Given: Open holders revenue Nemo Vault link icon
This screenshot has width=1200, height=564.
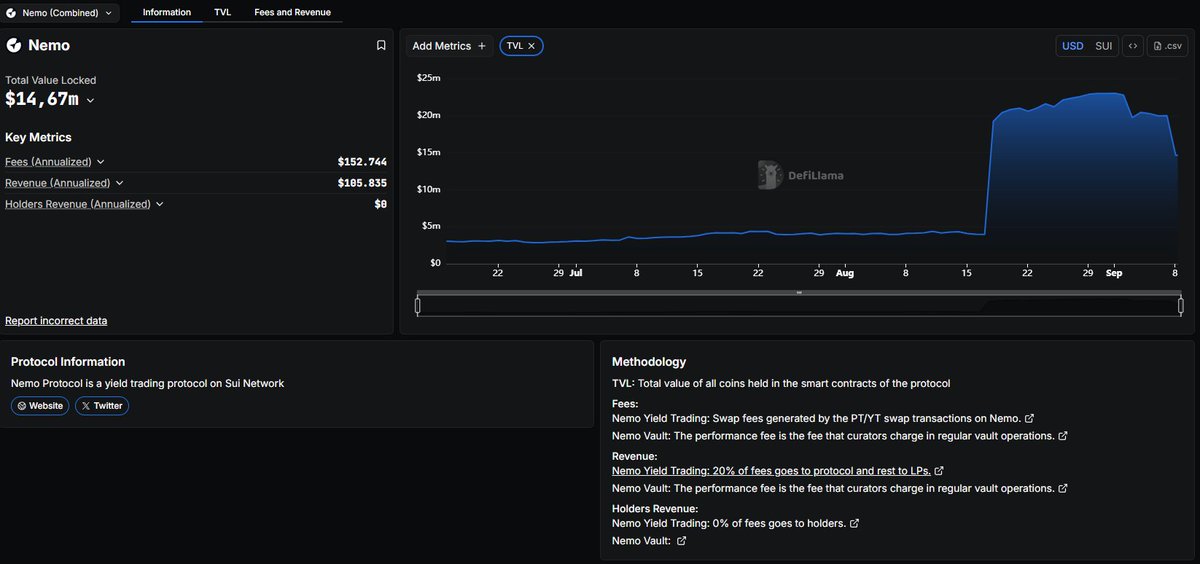Looking at the screenshot, I should [x=682, y=541].
